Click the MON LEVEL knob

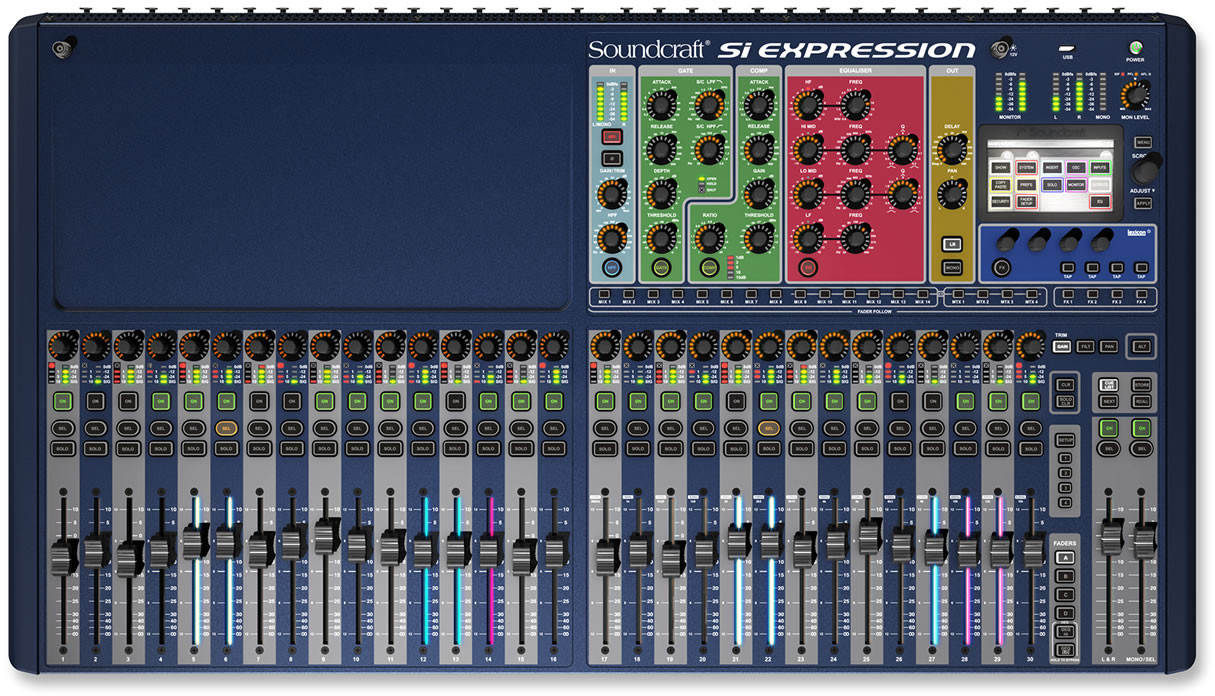click(x=1133, y=94)
